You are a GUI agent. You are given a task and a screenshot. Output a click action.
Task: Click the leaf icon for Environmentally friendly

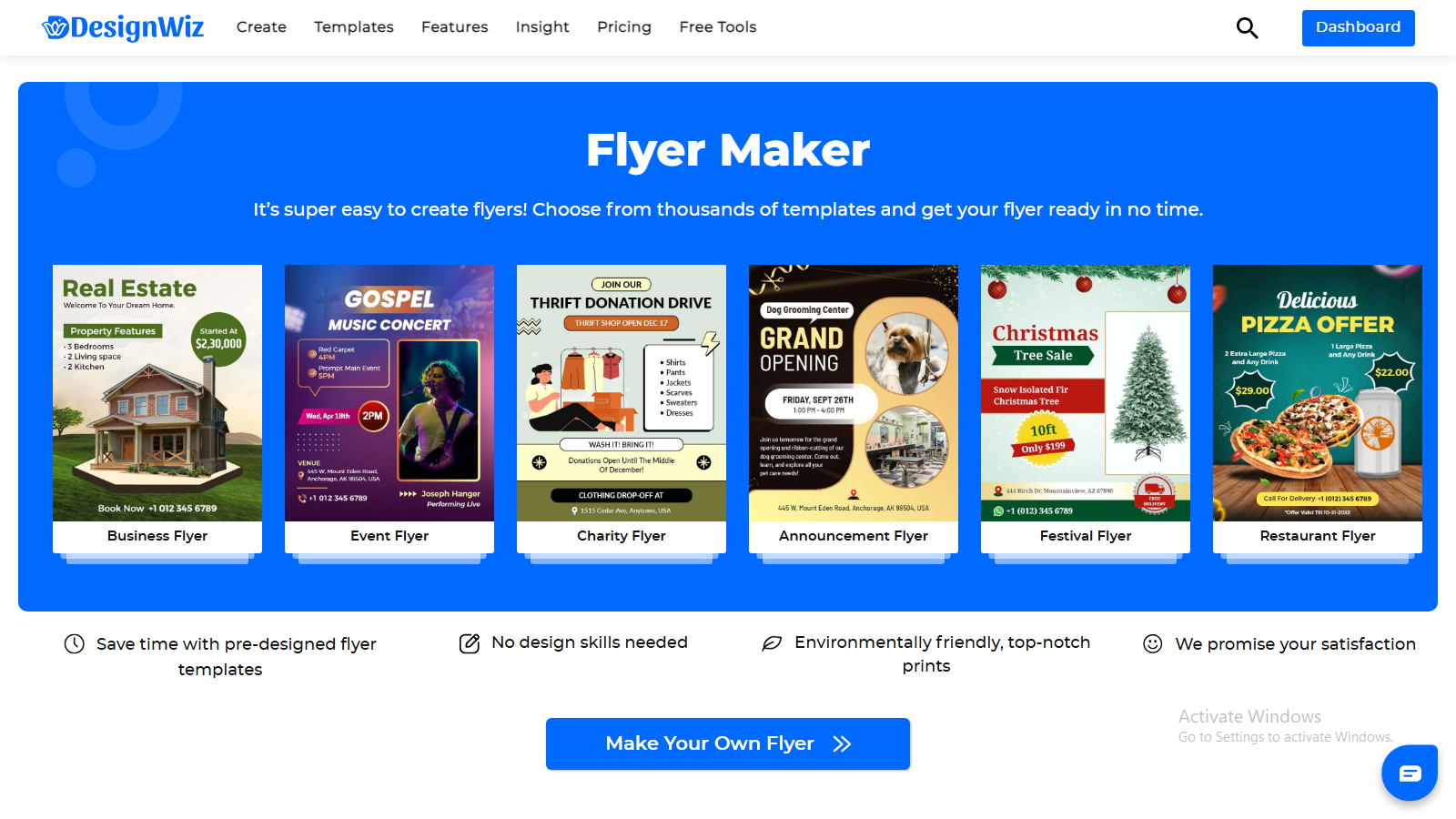click(772, 643)
